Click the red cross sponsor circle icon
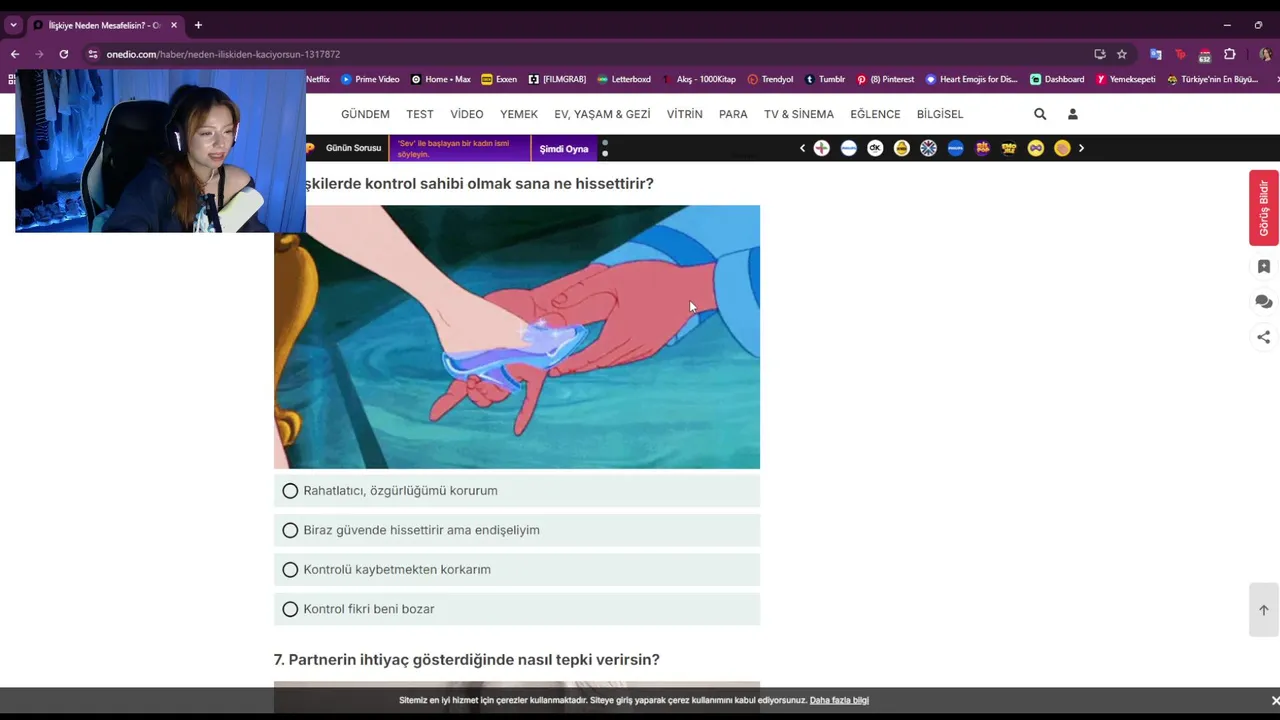The width and height of the screenshot is (1280, 720). tap(822, 148)
